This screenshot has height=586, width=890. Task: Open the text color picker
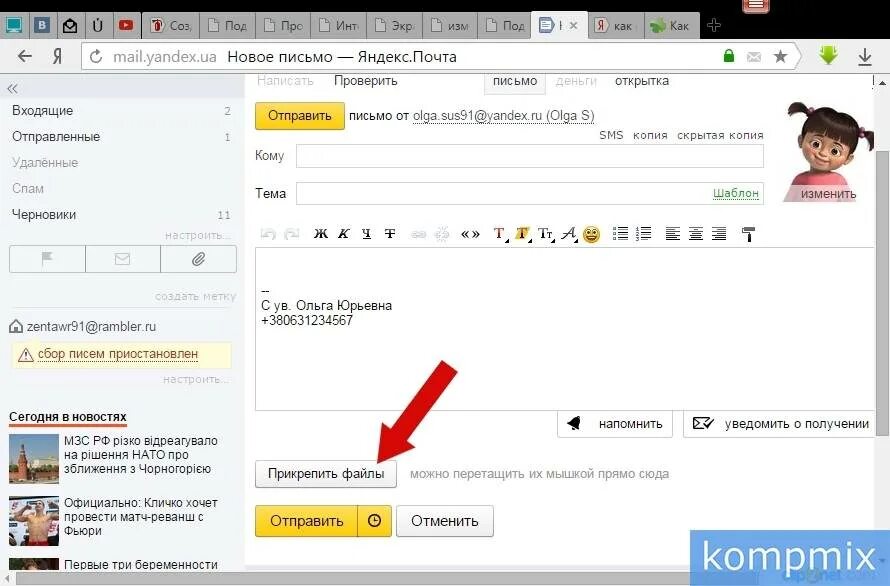click(x=499, y=233)
